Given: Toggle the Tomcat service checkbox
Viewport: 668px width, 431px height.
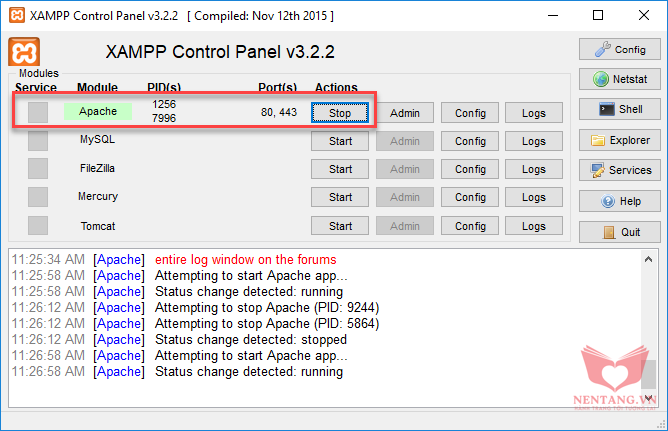Looking at the screenshot, I should (38, 226).
